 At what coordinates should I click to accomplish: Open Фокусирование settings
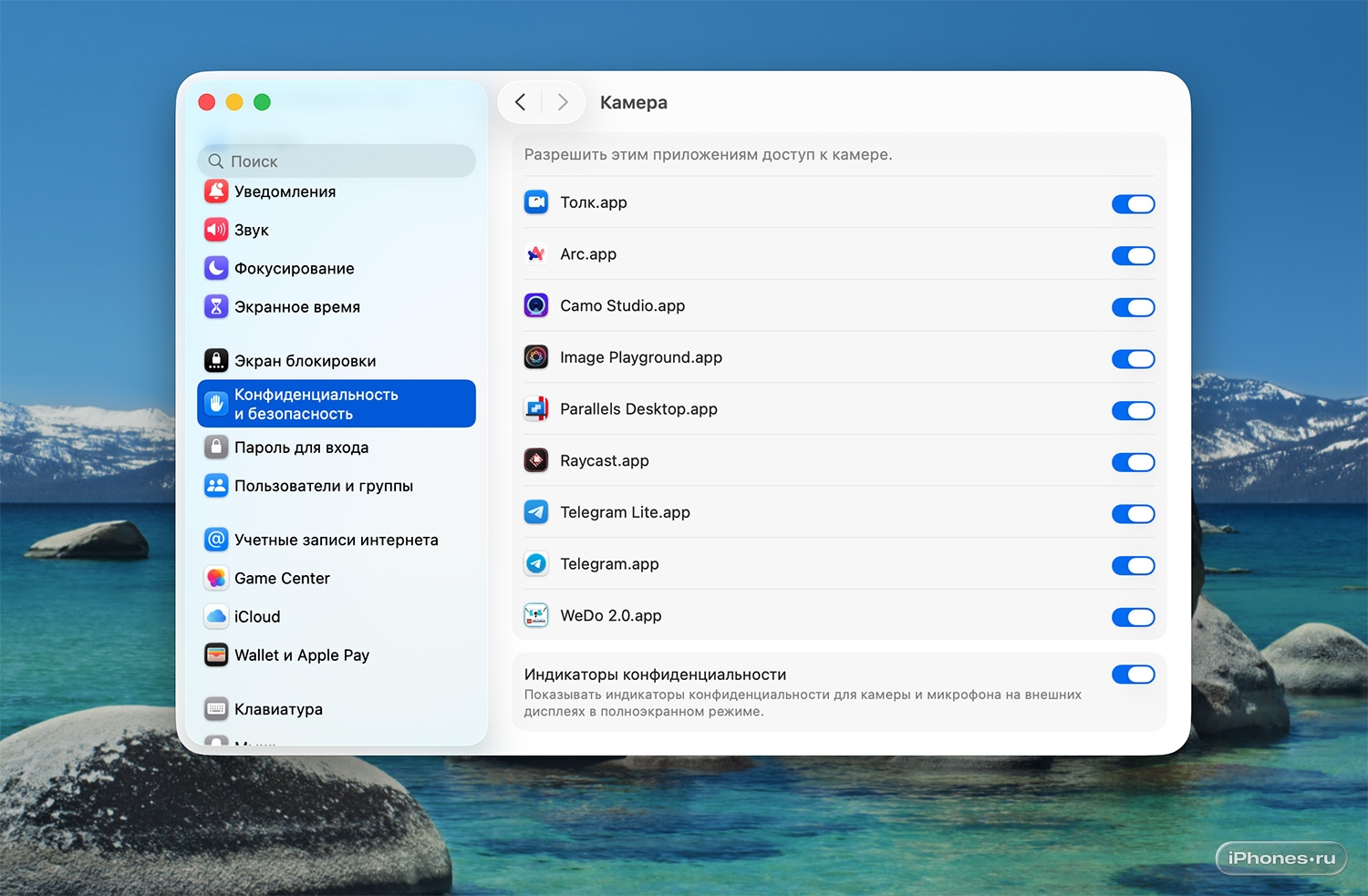tap(337, 268)
